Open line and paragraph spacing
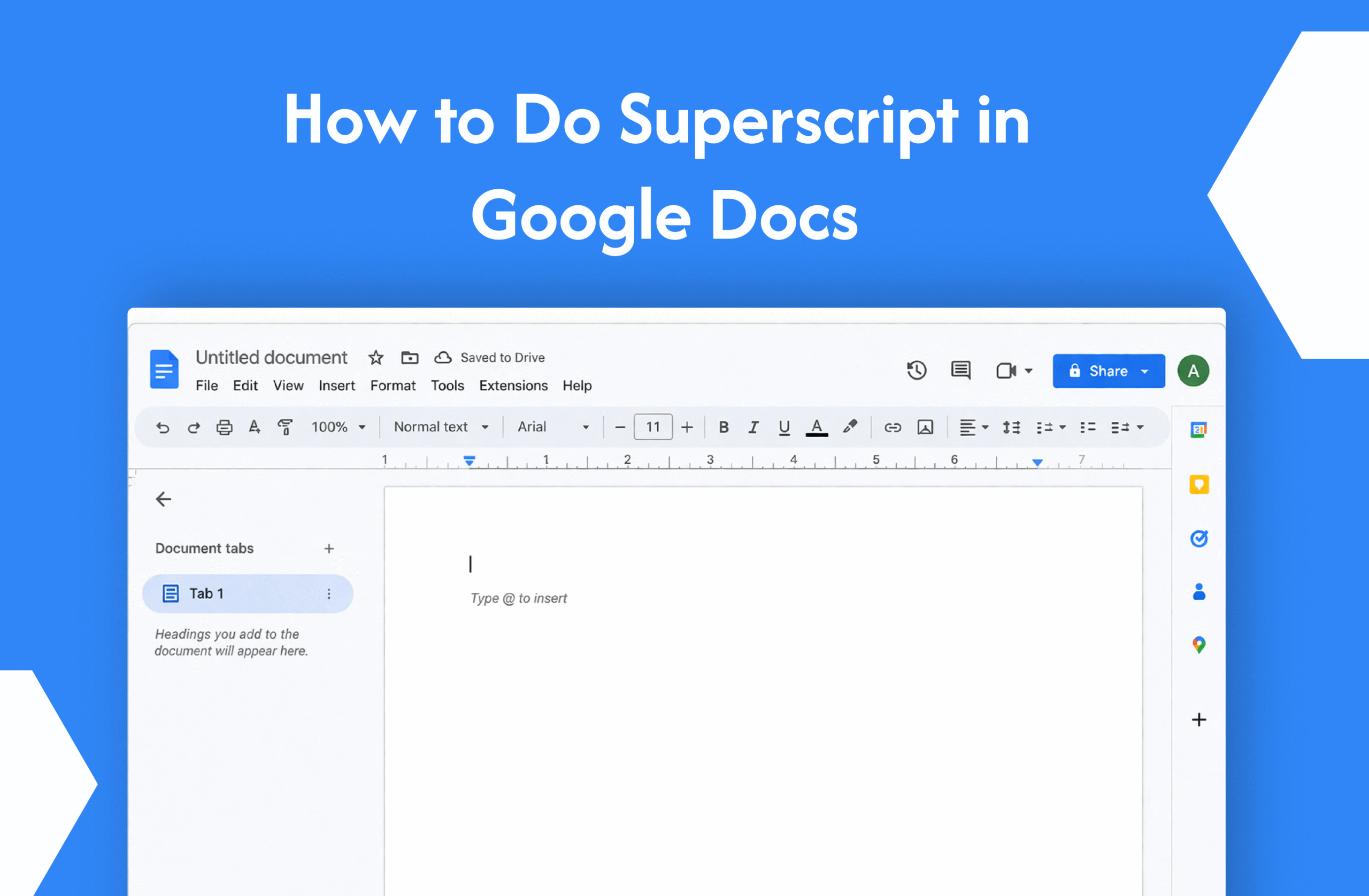The image size is (1369, 896). (1011, 427)
